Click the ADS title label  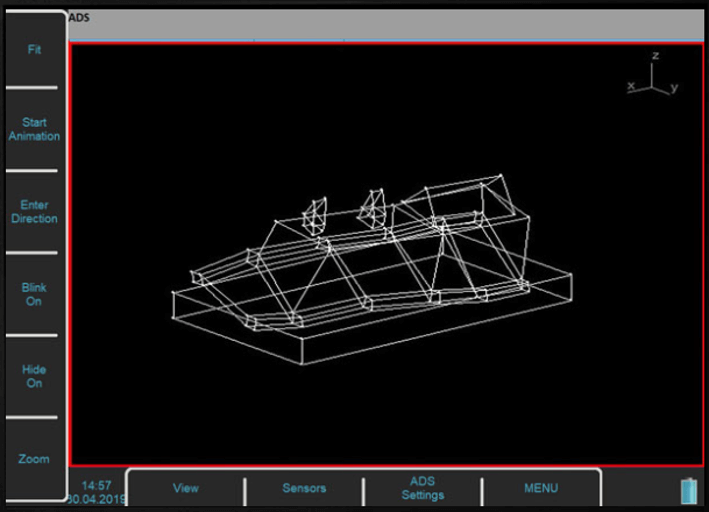[80, 18]
